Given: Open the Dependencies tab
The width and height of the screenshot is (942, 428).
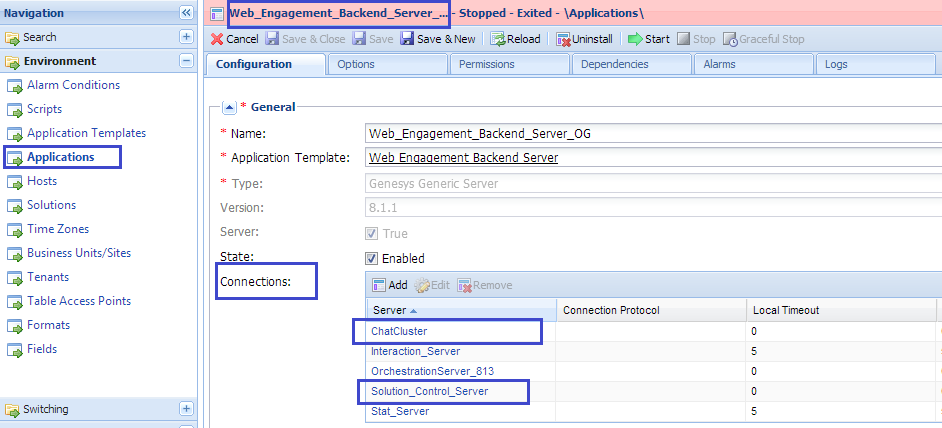Looking at the screenshot, I should (x=614, y=64).
